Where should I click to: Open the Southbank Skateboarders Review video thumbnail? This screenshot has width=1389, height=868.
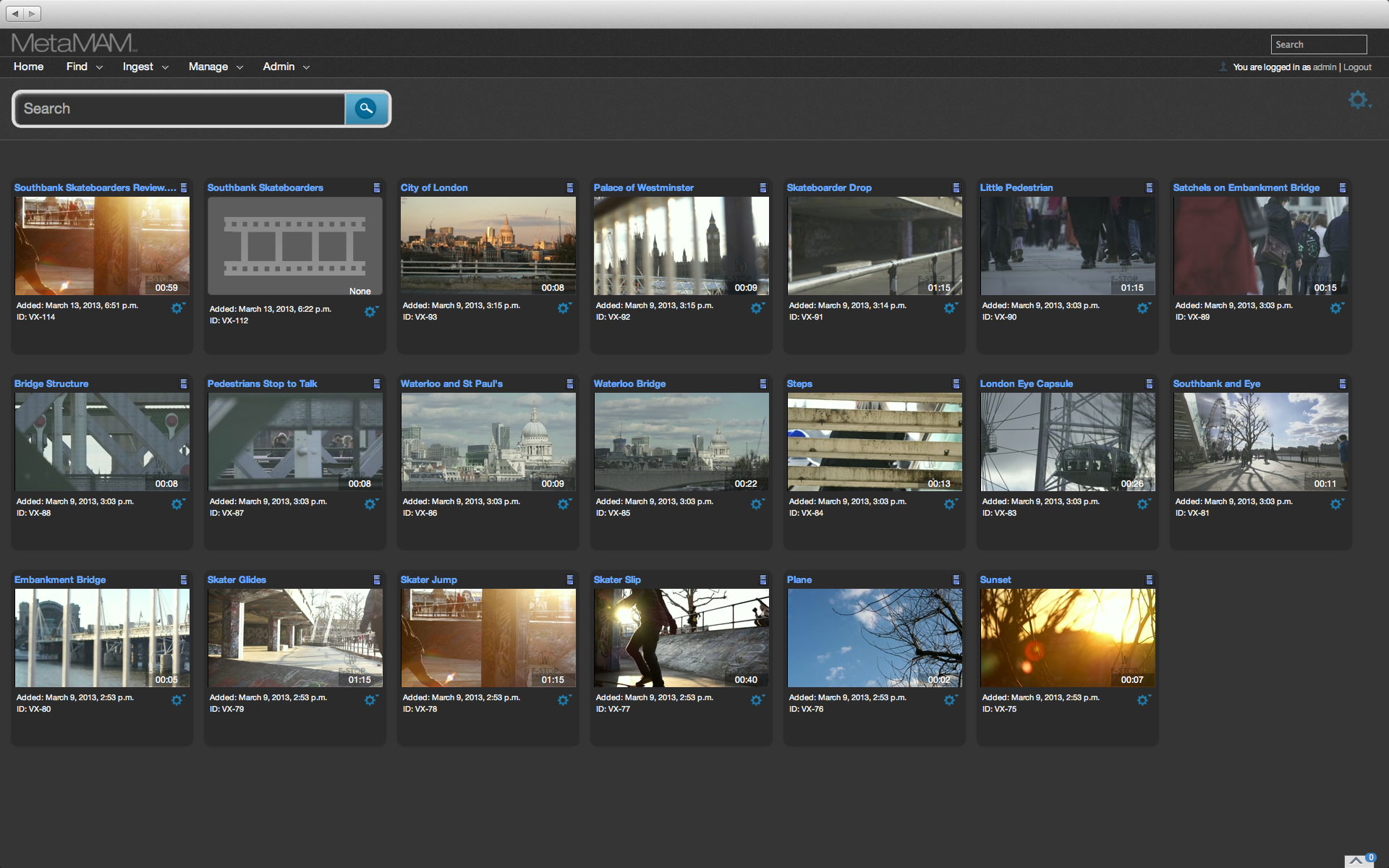click(x=102, y=246)
